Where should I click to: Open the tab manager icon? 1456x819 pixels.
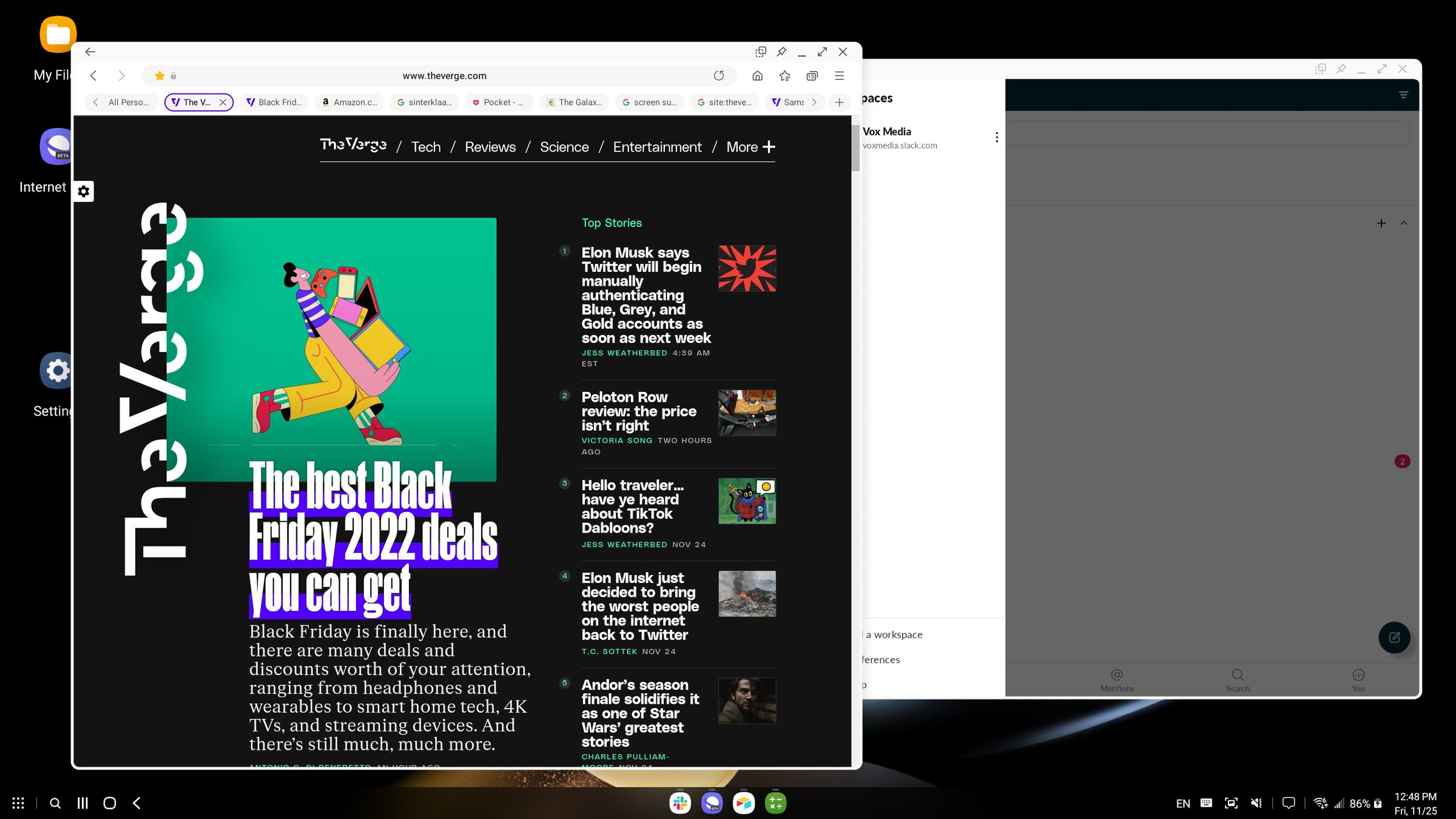812,76
